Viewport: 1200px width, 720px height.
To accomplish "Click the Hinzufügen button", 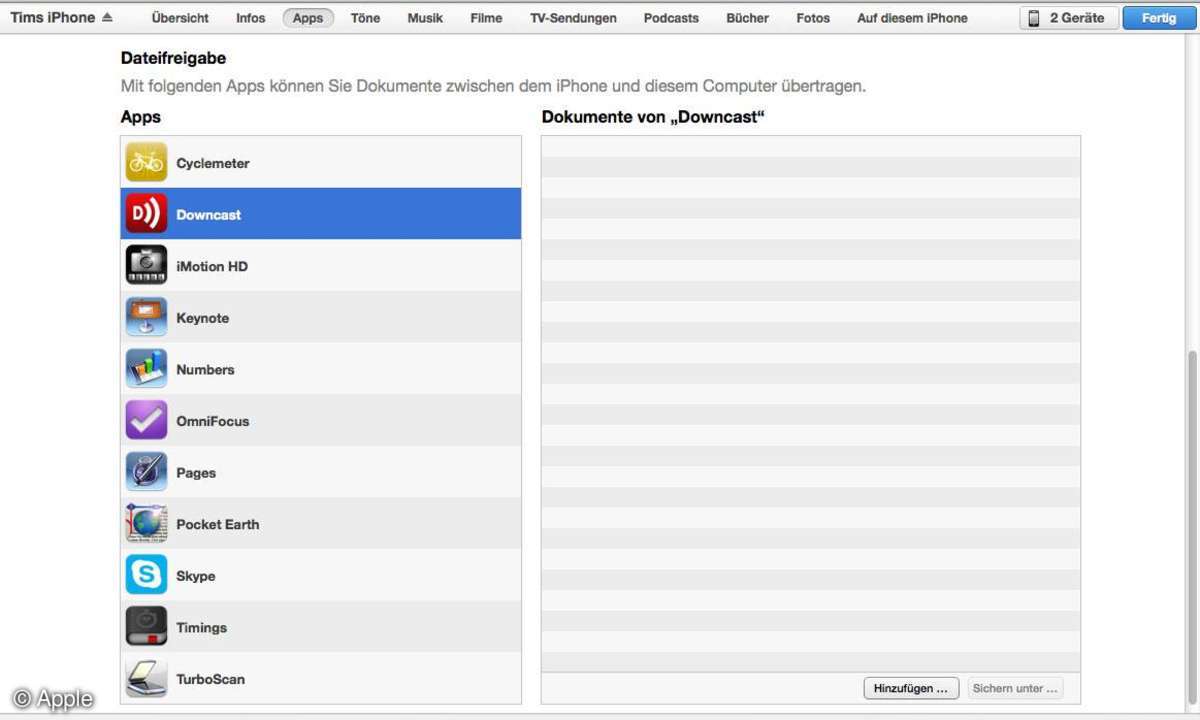I will 911,688.
